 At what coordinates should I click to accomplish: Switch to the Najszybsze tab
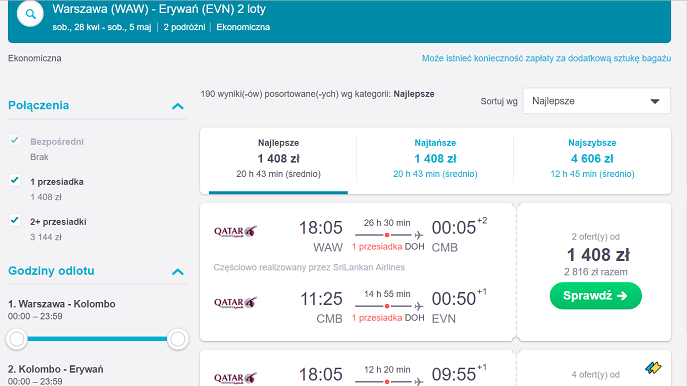pos(592,159)
